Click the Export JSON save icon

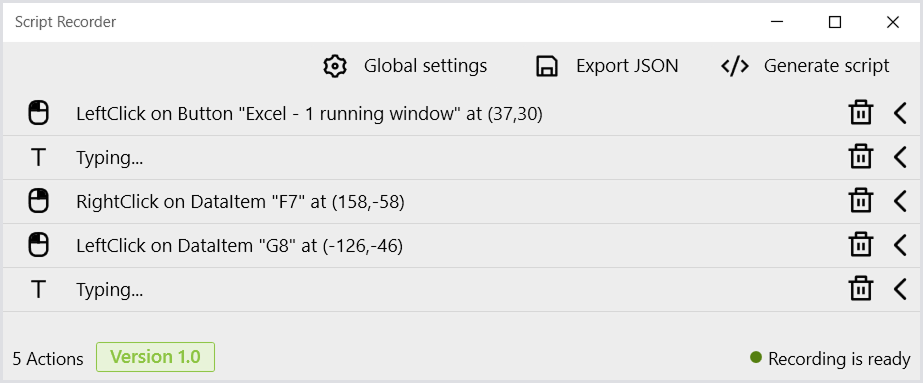547,66
